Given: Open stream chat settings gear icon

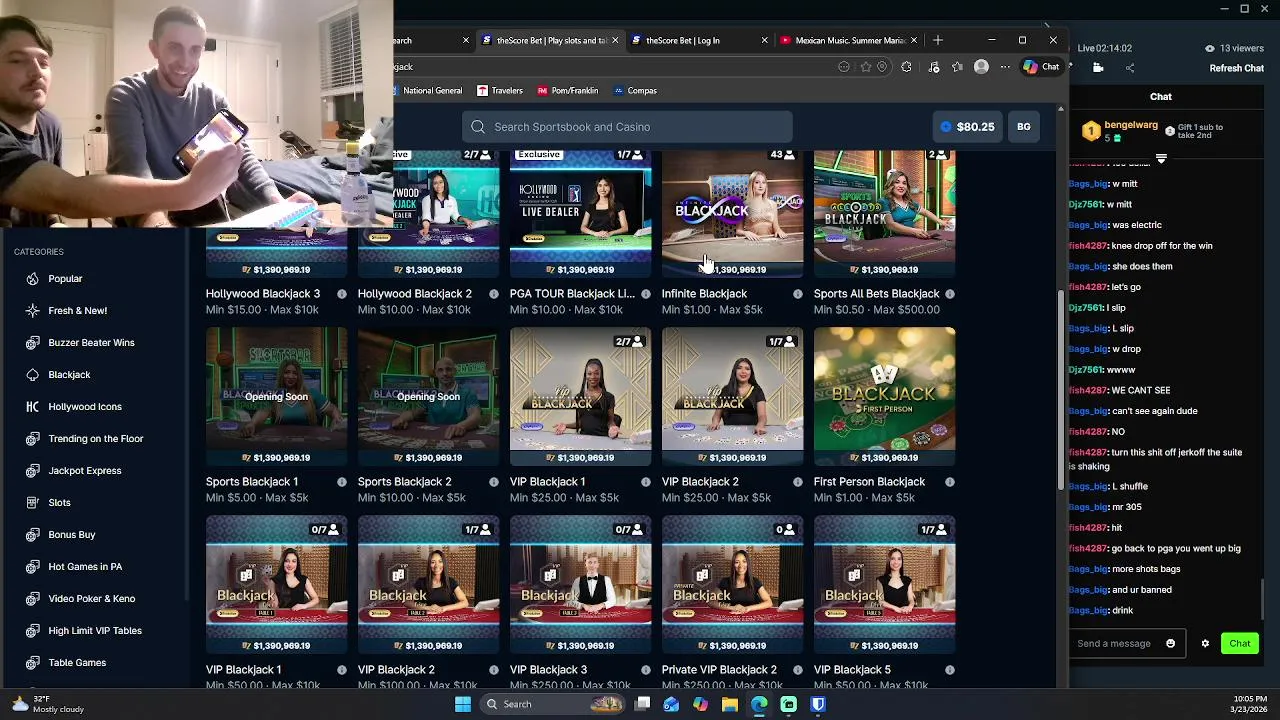Looking at the screenshot, I should (x=1205, y=644).
